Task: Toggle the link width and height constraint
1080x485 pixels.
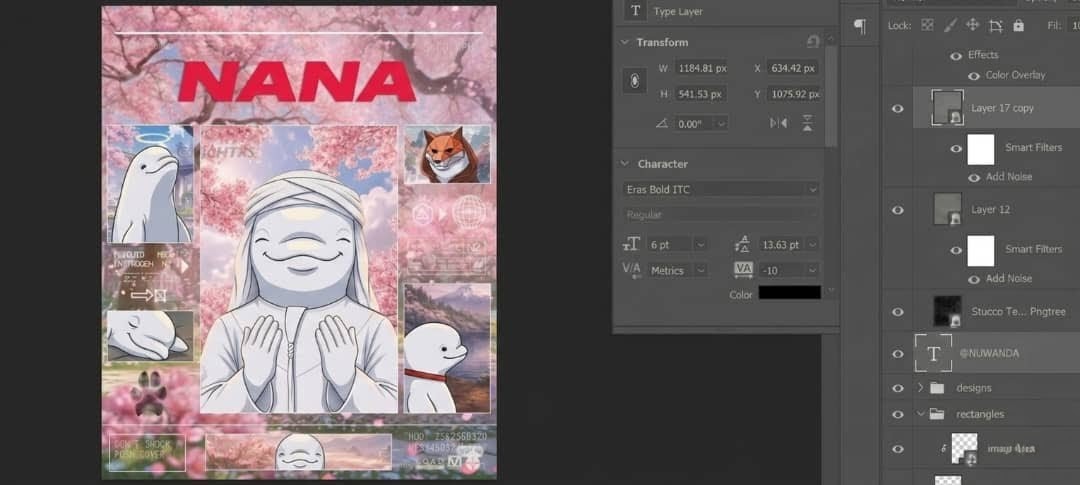Action: pyautogui.click(x=634, y=81)
